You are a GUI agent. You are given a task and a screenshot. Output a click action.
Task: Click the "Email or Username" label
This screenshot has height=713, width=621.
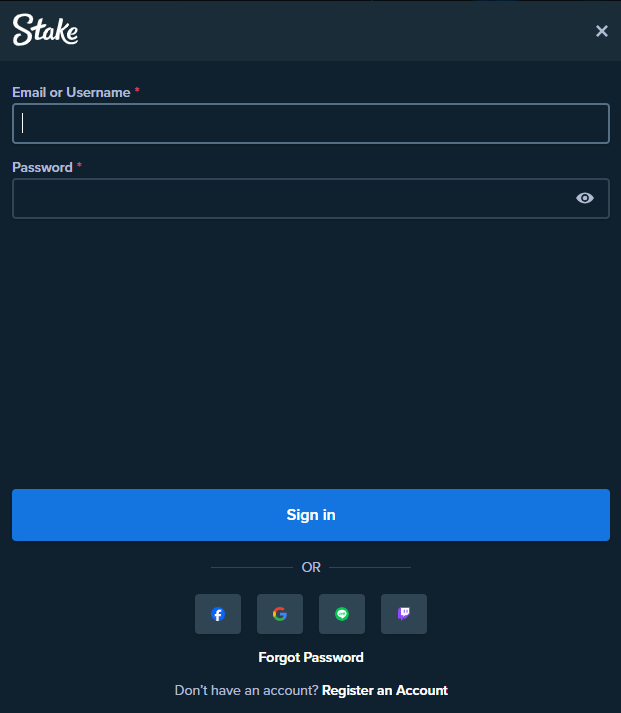[x=71, y=93]
